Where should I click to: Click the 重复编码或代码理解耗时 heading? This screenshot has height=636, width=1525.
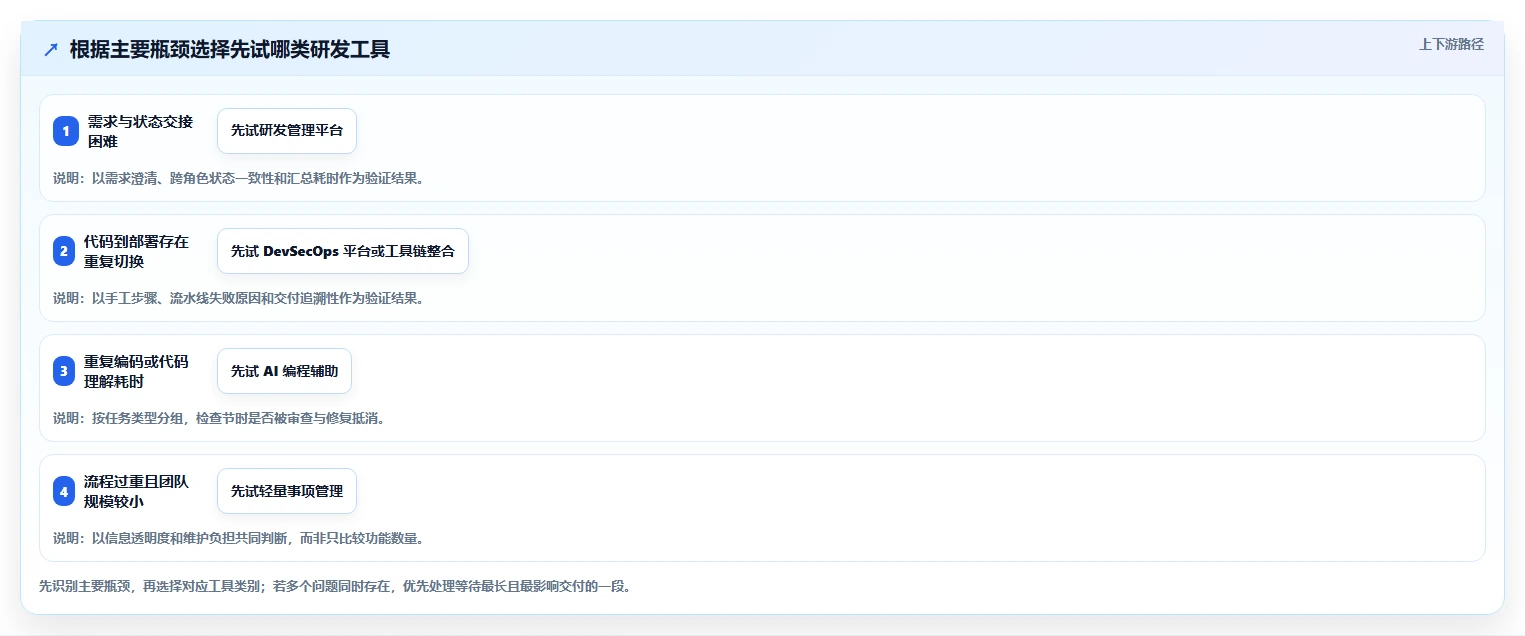pos(136,371)
